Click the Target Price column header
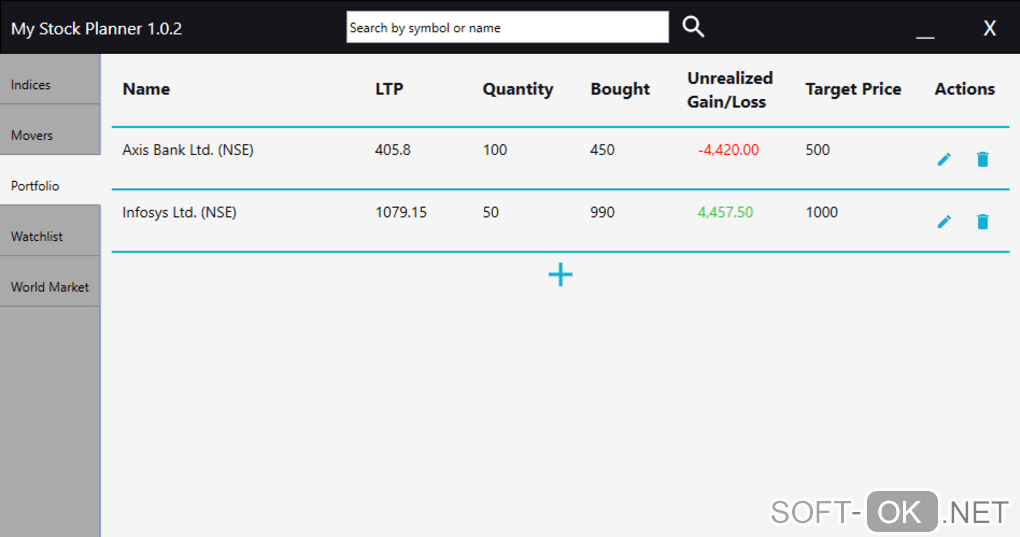 (853, 89)
